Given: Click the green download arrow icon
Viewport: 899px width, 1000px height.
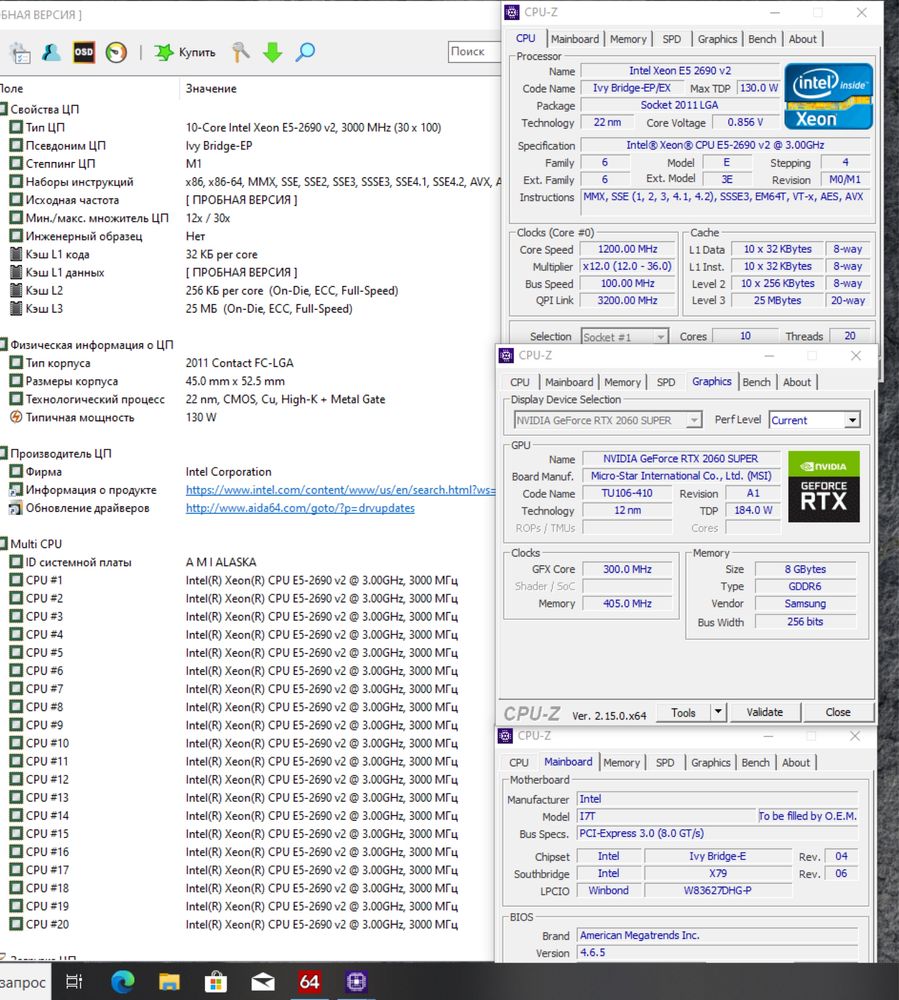Looking at the screenshot, I should [272, 52].
